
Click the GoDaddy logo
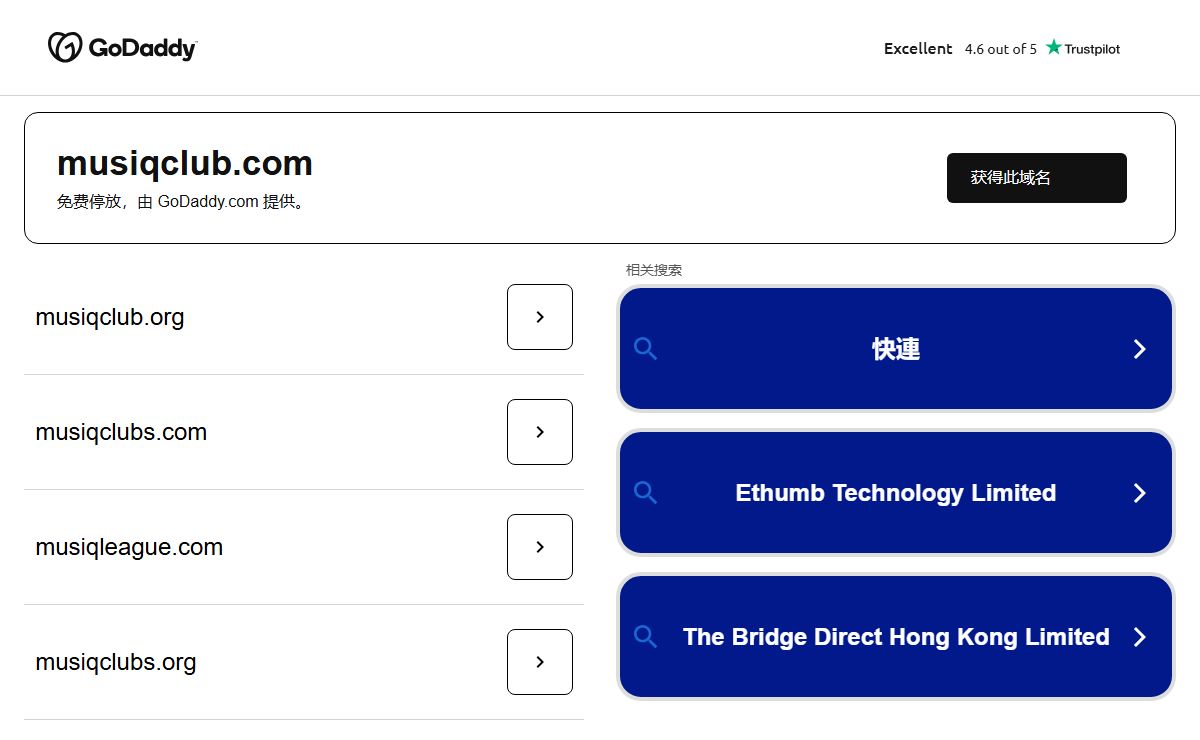[x=122, y=47]
